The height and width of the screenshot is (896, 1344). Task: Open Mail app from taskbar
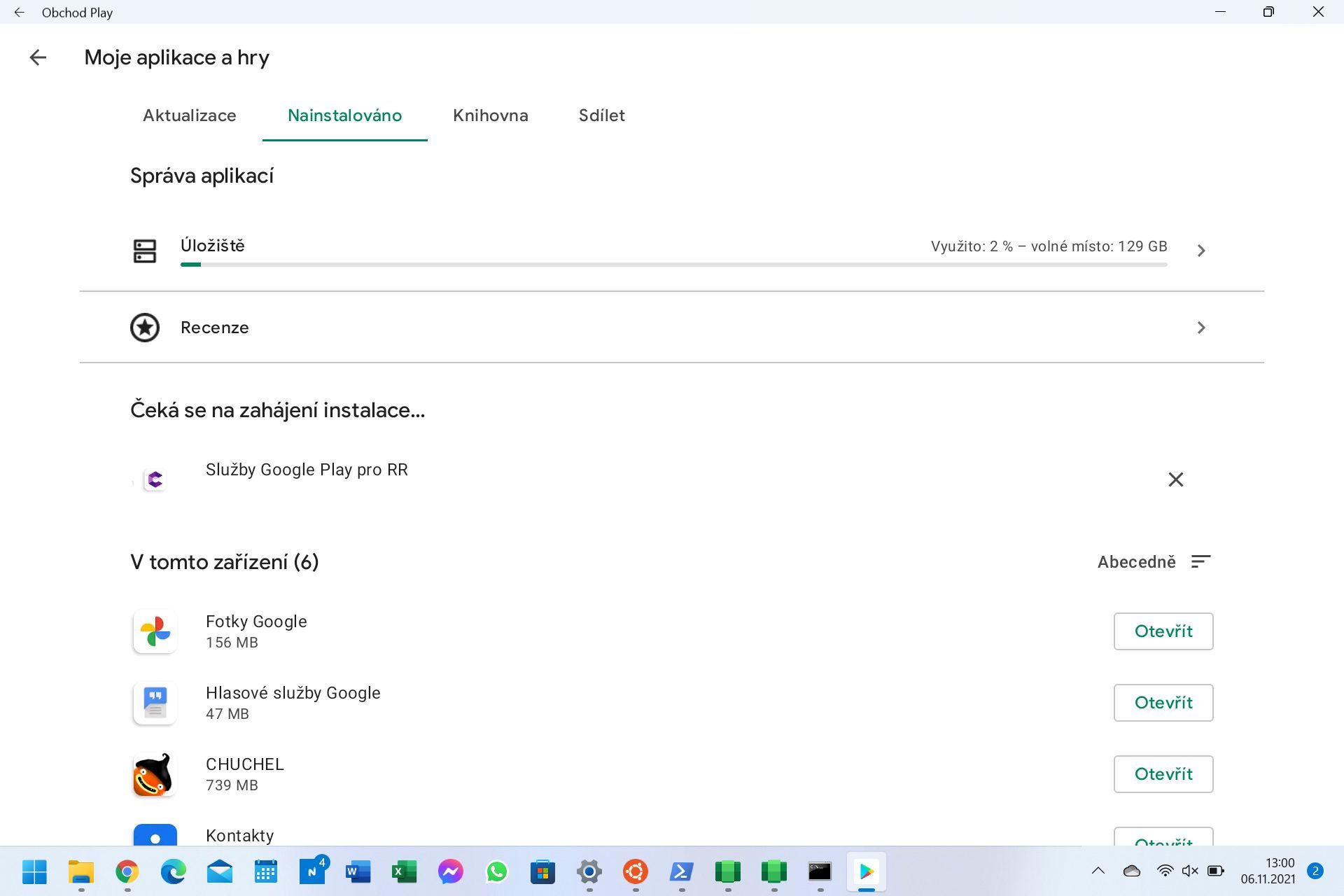(x=220, y=871)
